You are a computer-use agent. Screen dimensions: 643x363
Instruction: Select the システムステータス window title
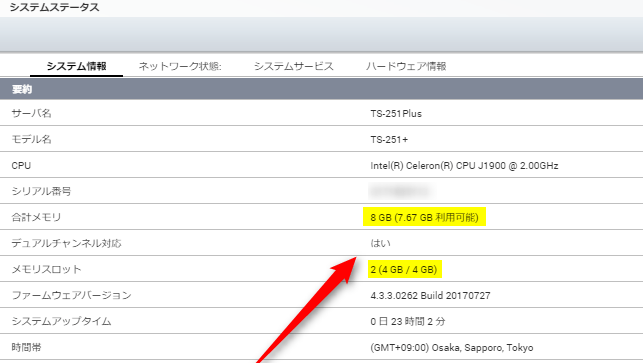[x=55, y=7]
